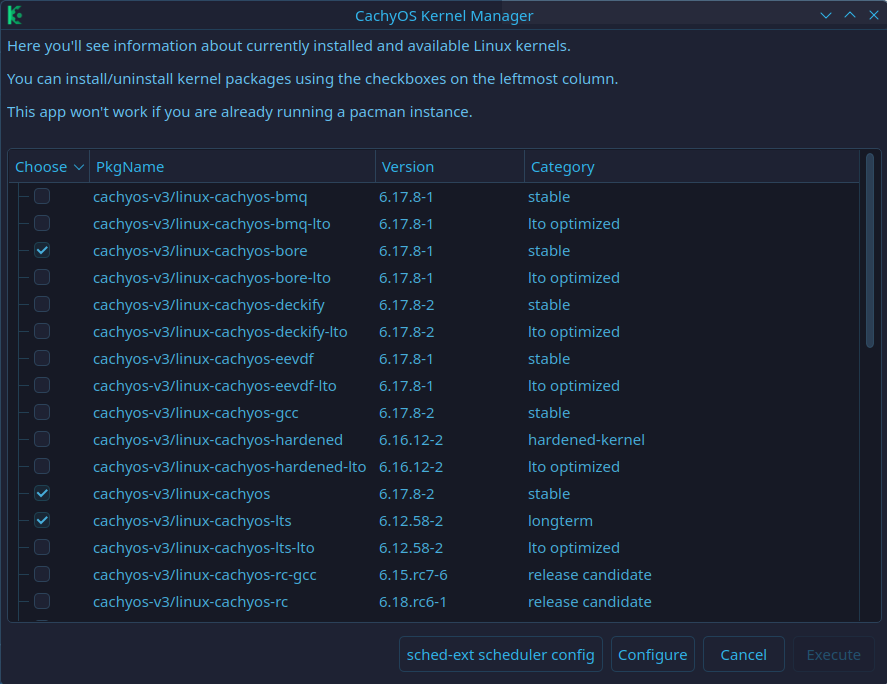Sort by the PkgName column header
This screenshot has width=887, height=684.
tap(232, 167)
